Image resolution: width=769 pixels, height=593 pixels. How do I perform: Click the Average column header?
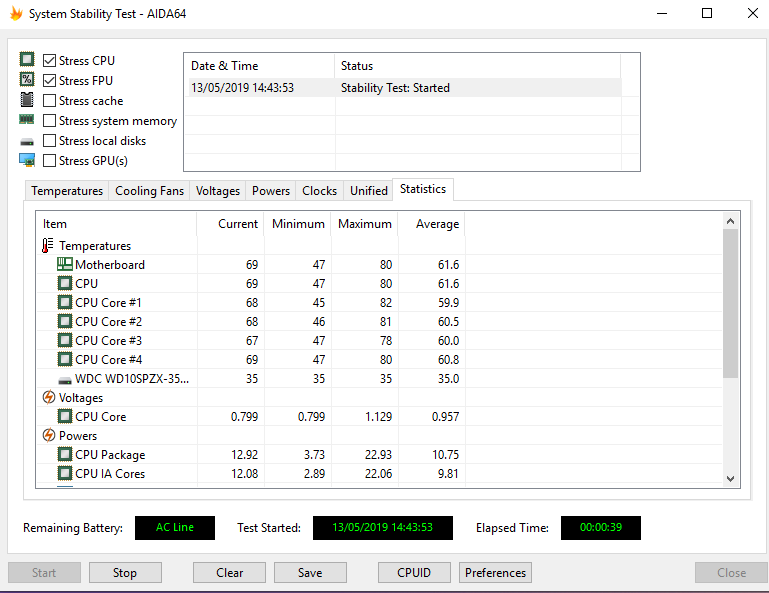pyautogui.click(x=432, y=224)
